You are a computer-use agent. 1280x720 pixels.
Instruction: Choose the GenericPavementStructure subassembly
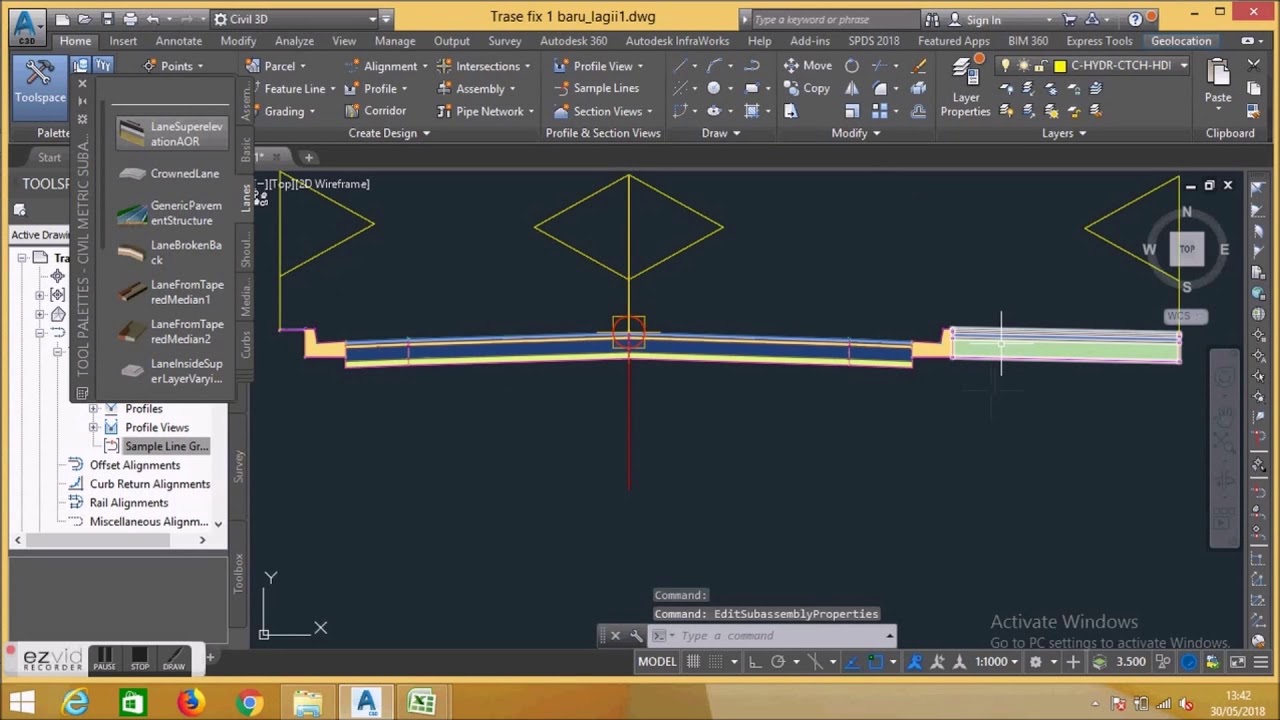[171, 213]
